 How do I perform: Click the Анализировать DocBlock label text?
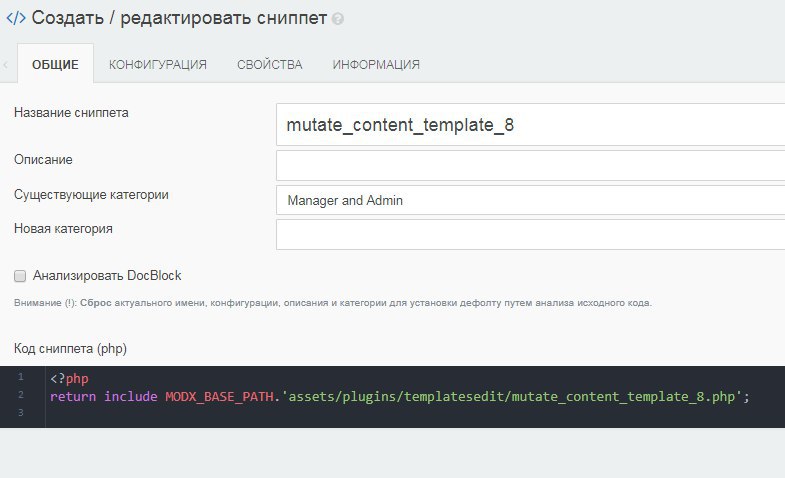tap(107, 276)
